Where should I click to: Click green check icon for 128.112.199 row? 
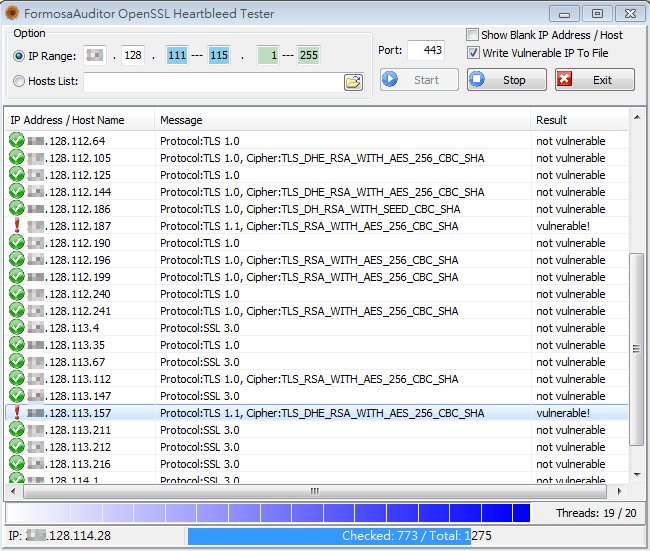click(x=17, y=277)
